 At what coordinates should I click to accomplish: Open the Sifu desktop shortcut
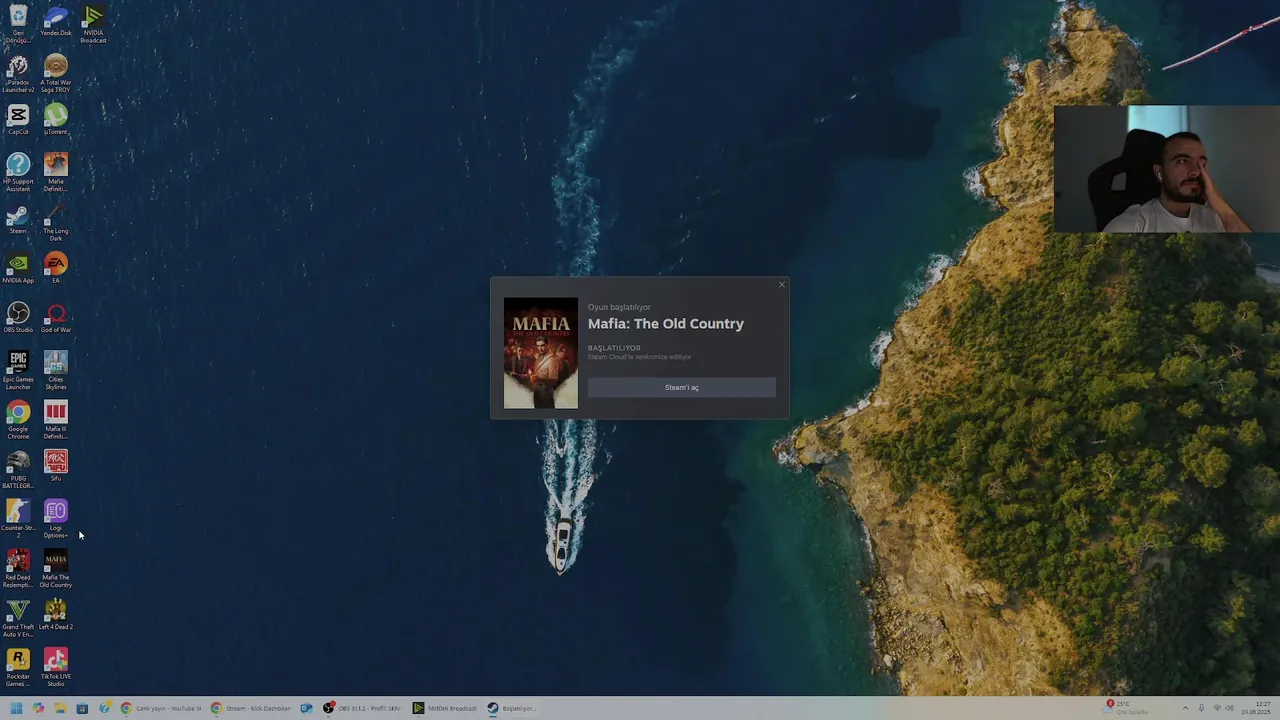coord(56,466)
